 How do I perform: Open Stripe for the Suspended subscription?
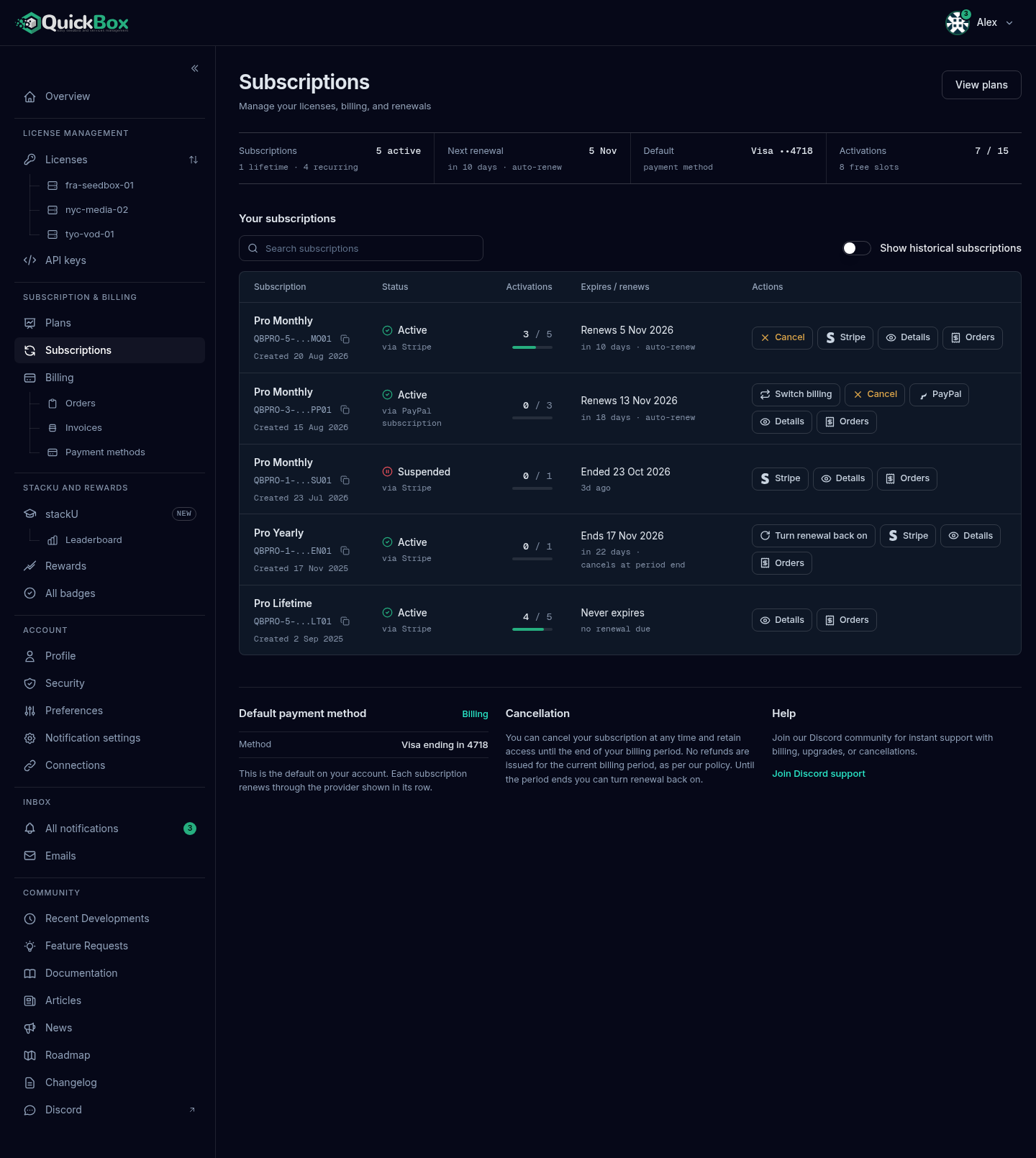tap(780, 479)
